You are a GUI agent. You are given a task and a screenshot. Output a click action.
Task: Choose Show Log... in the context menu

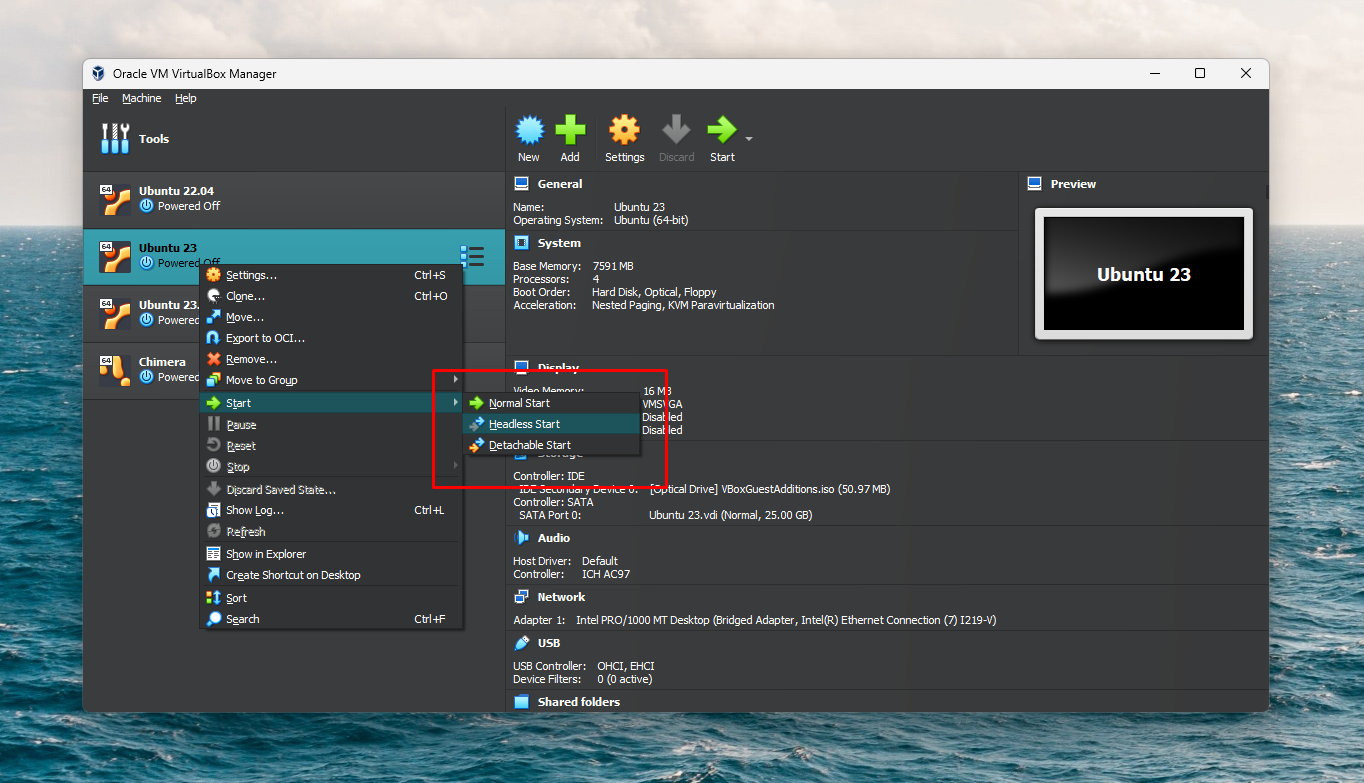coord(331,510)
